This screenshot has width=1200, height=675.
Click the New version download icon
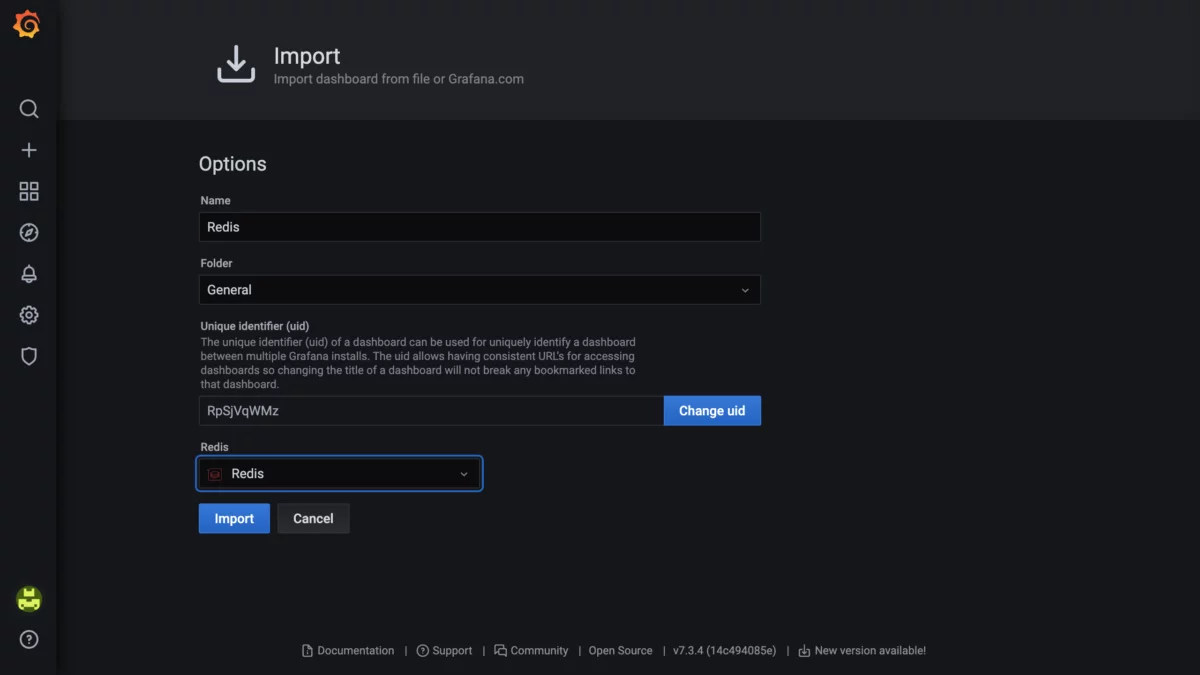804,651
